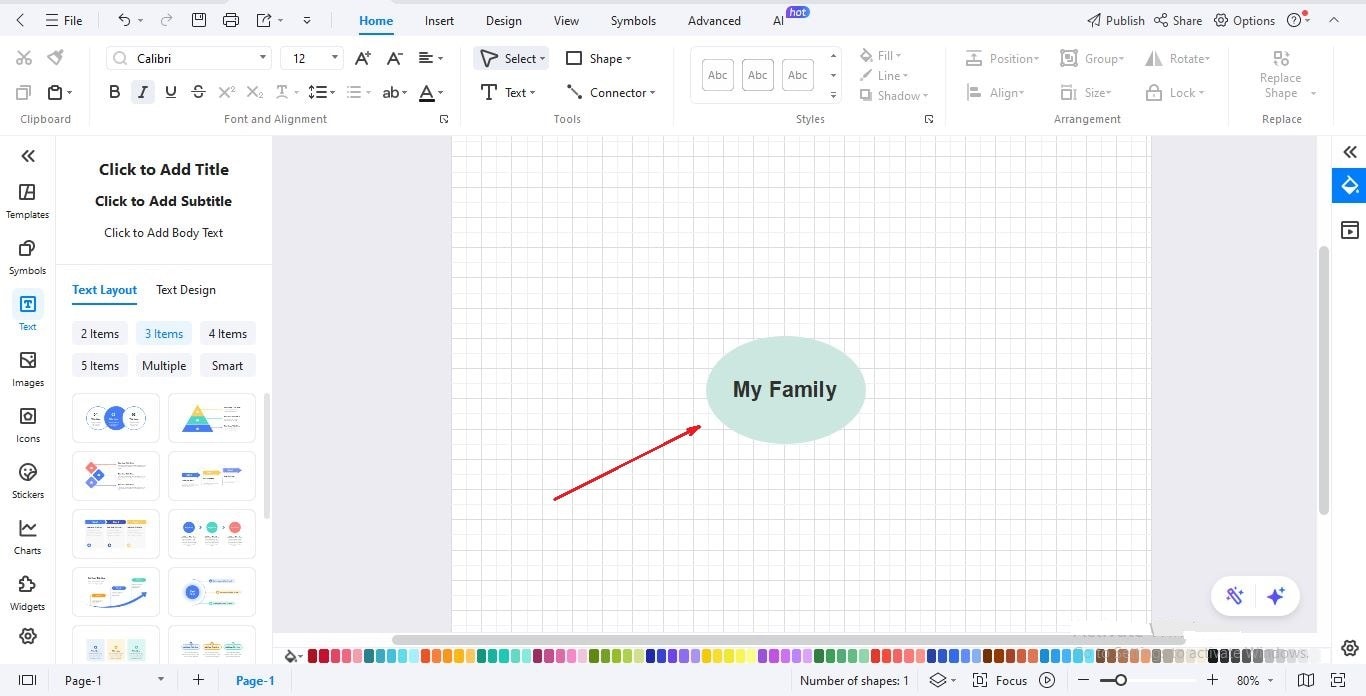Image resolution: width=1366 pixels, height=696 pixels.
Task: Save the document with floppy icon
Action: coord(199,20)
